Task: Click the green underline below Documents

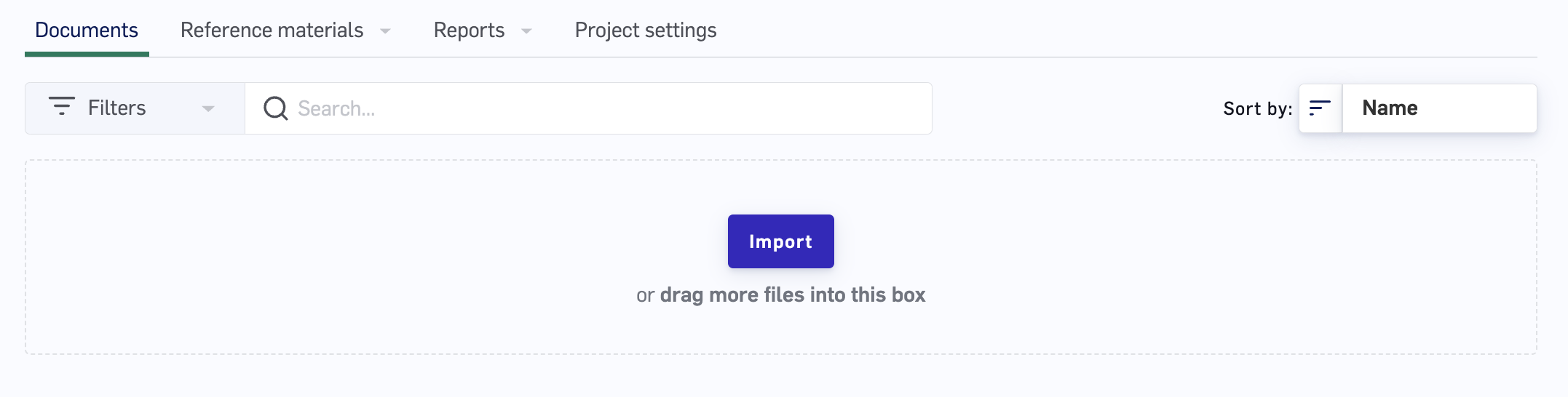Action: click(87, 54)
